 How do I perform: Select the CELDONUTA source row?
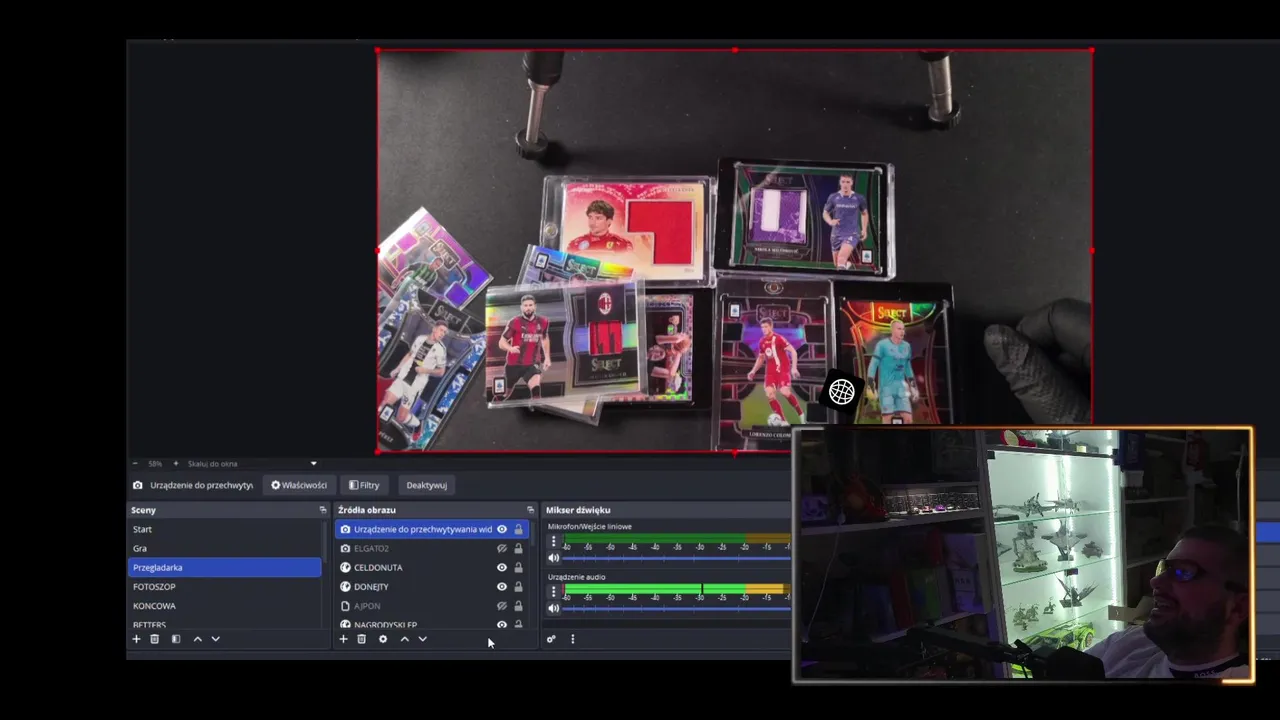pyautogui.click(x=430, y=567)
